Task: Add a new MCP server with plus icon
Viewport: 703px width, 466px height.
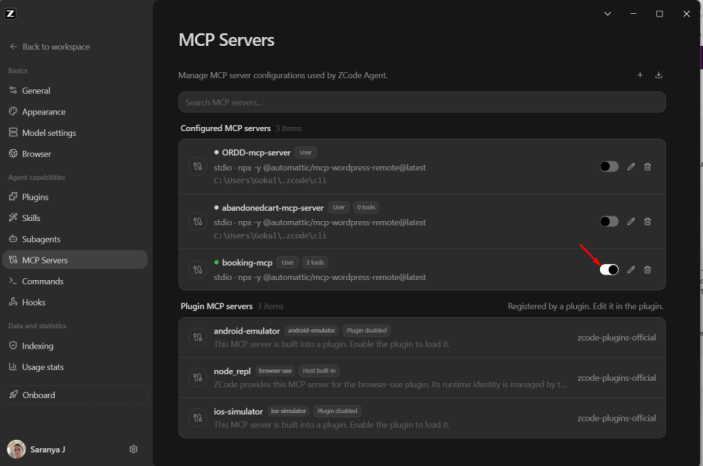Action: coord(640,75)
